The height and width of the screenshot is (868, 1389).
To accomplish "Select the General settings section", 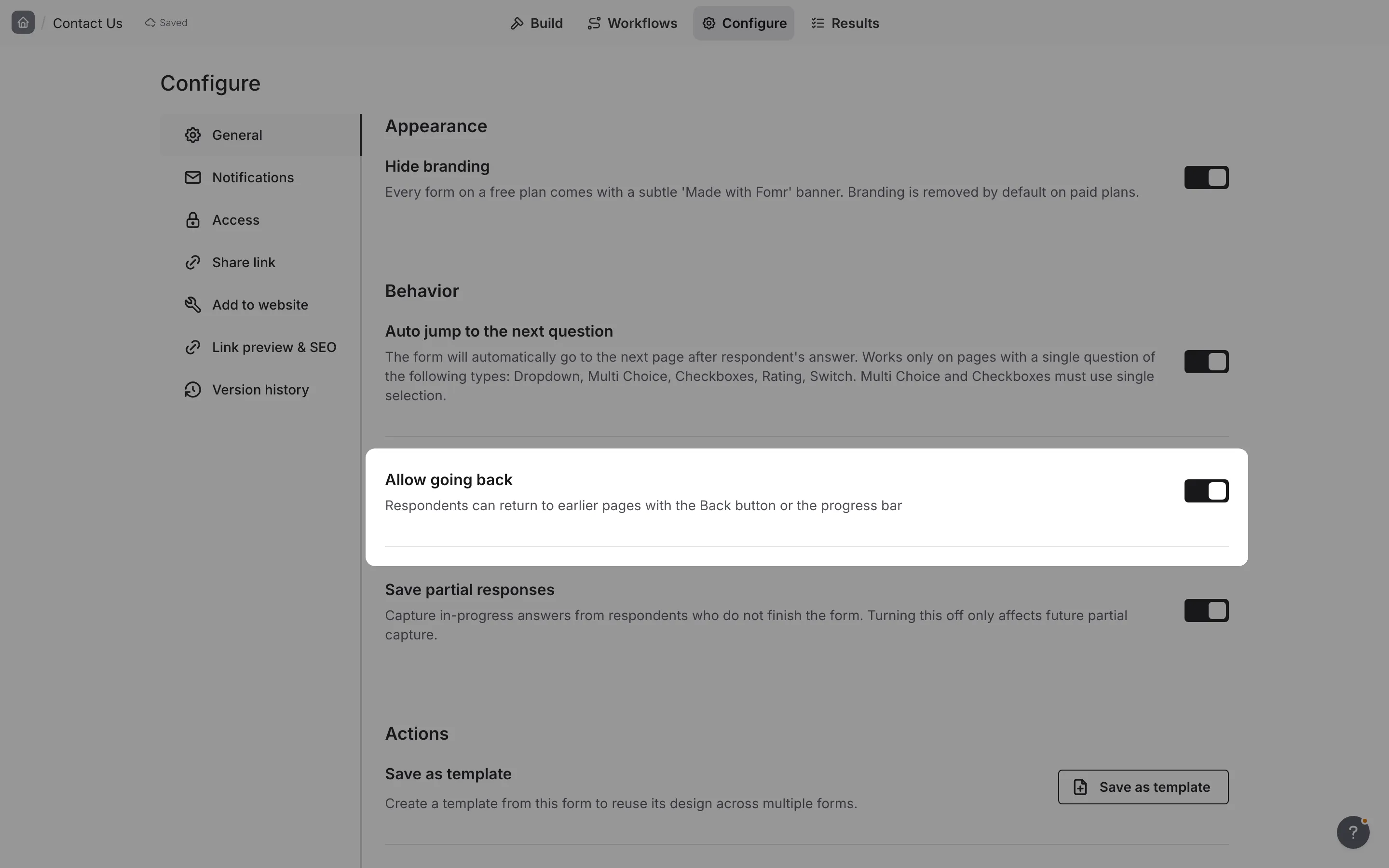I will [x=260, y=135].
